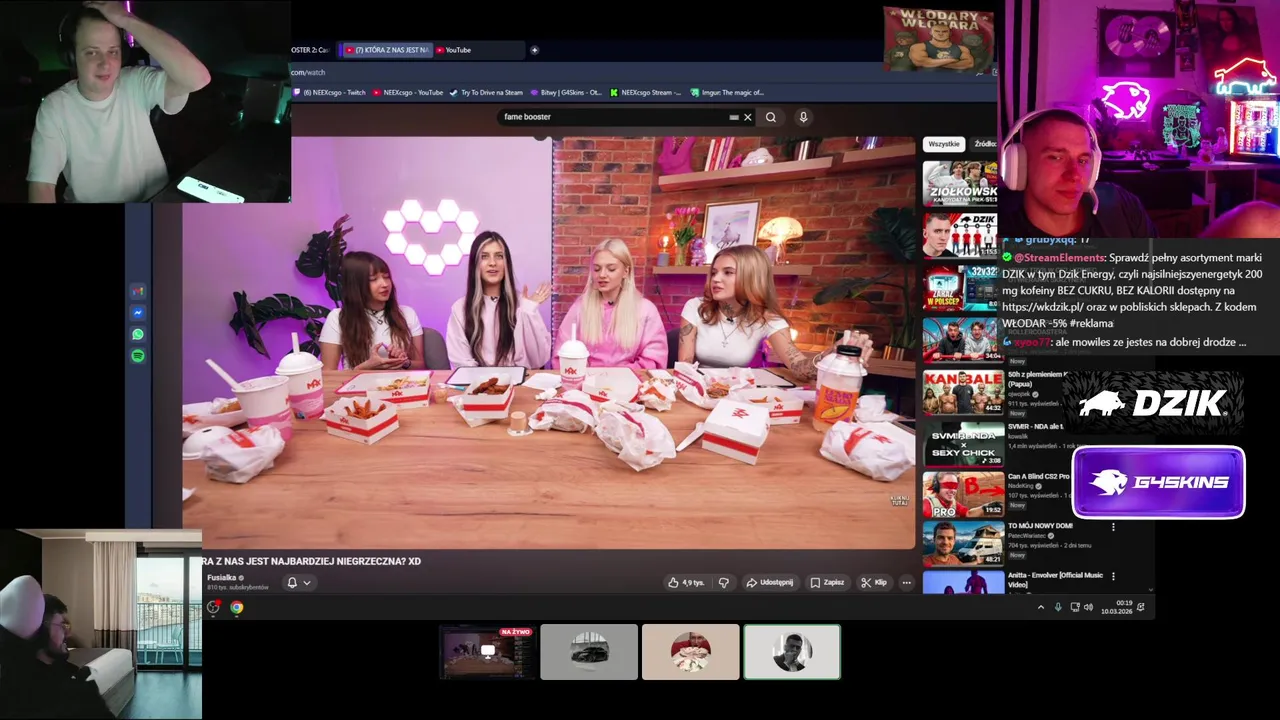Select the third participant avatar tile
This screenshot has width=1280, height=720.
(x=691, y=652)
